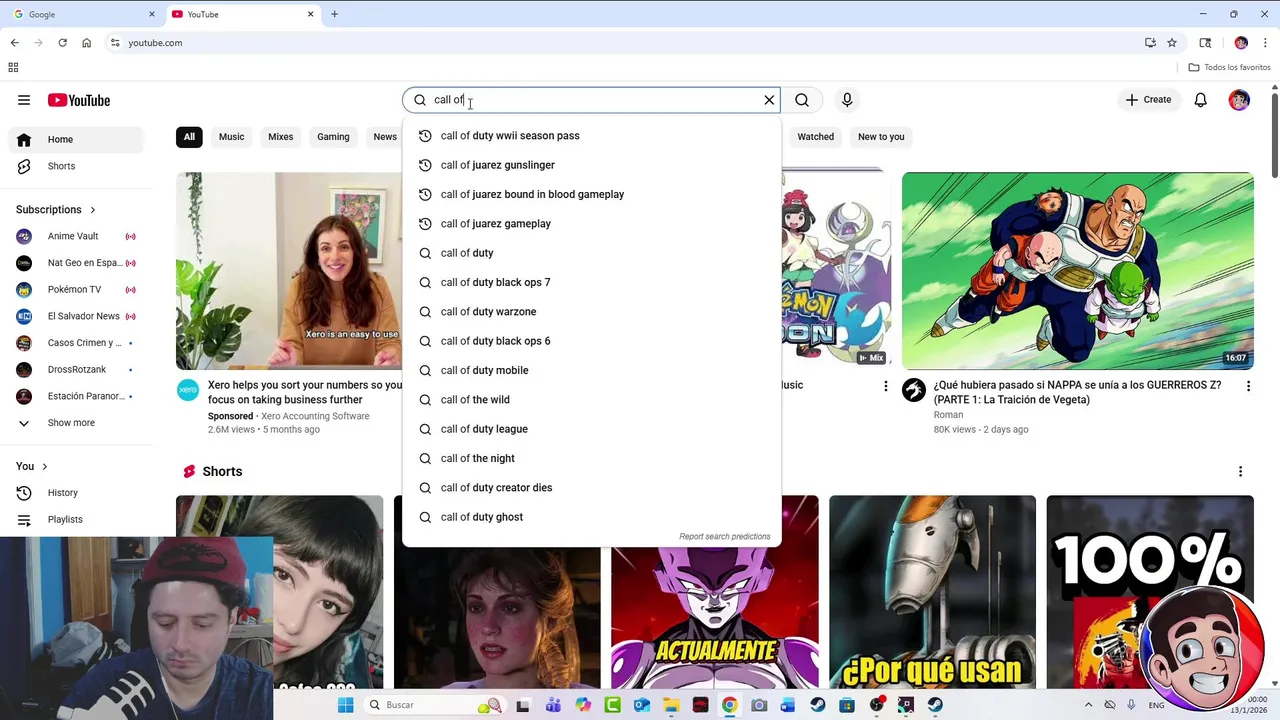Click inside the YouTube search field

[590, 100]
